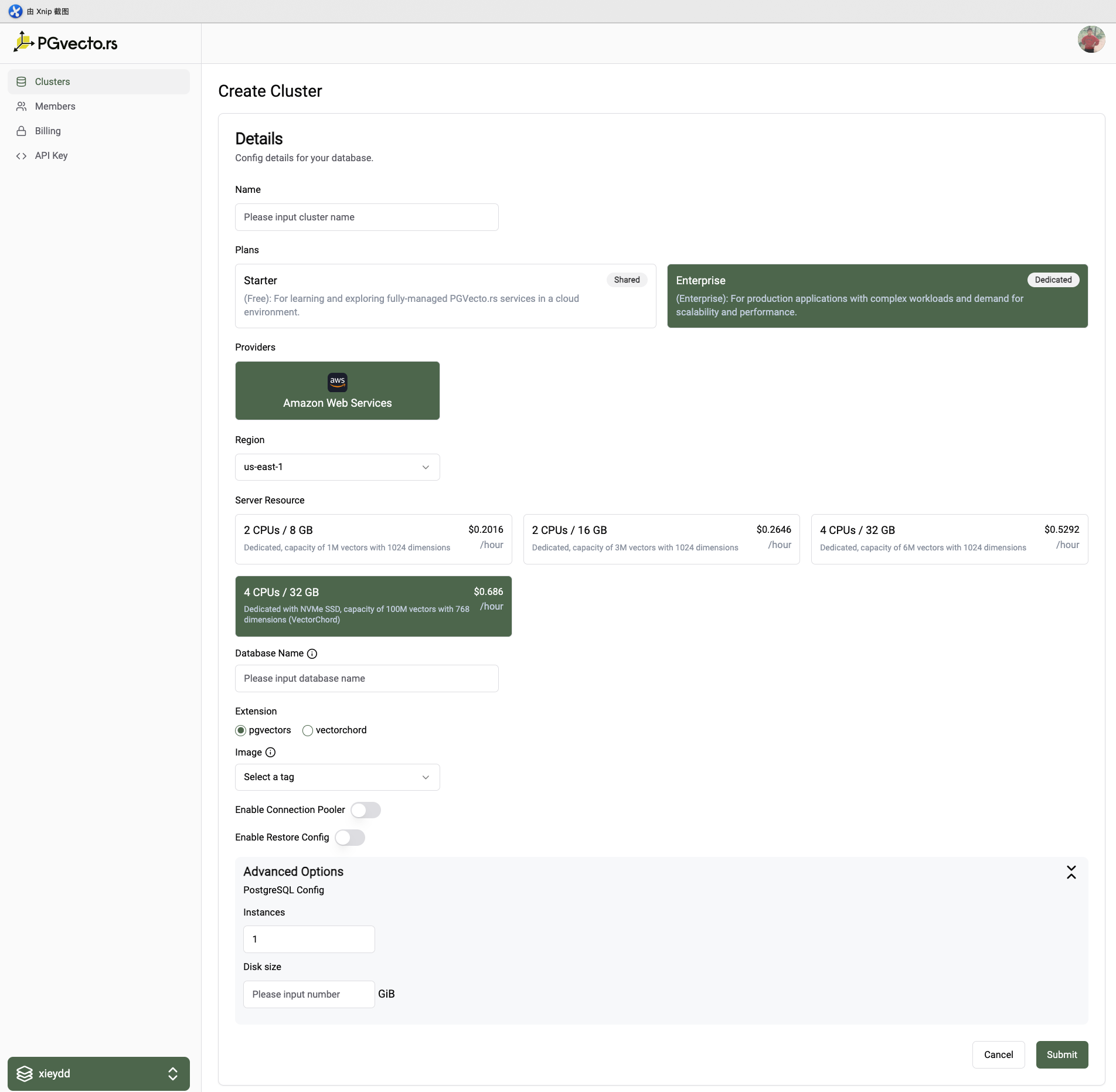Screen dimensions: 1116x1092
Task: Click the PostgreSQL Config label
Action: [284, 890]
